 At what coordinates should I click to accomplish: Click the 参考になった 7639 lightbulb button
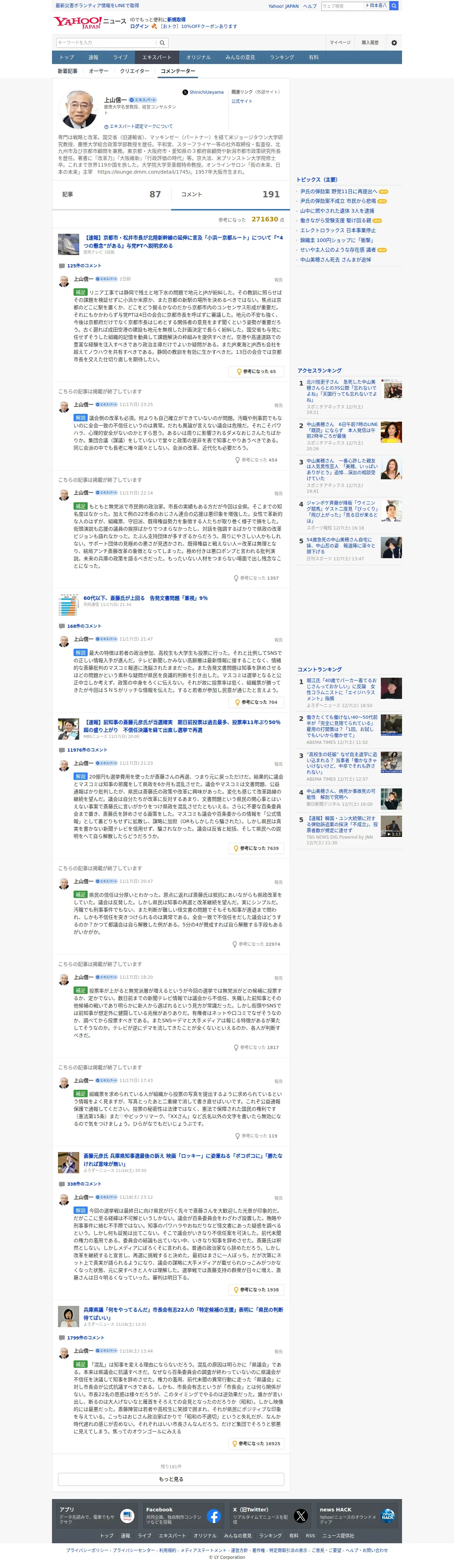click(x=257, y=848)
